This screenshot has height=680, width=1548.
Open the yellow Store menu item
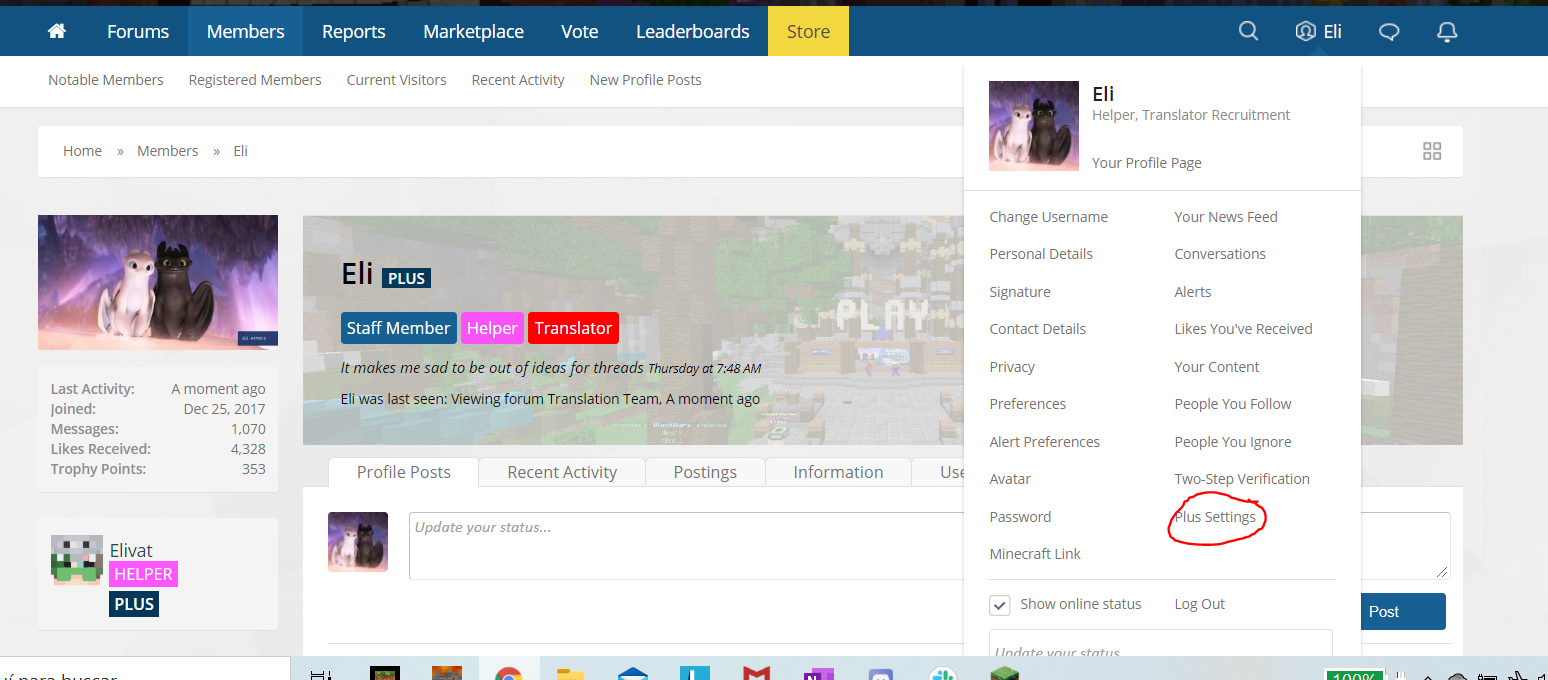coord(808,31)
